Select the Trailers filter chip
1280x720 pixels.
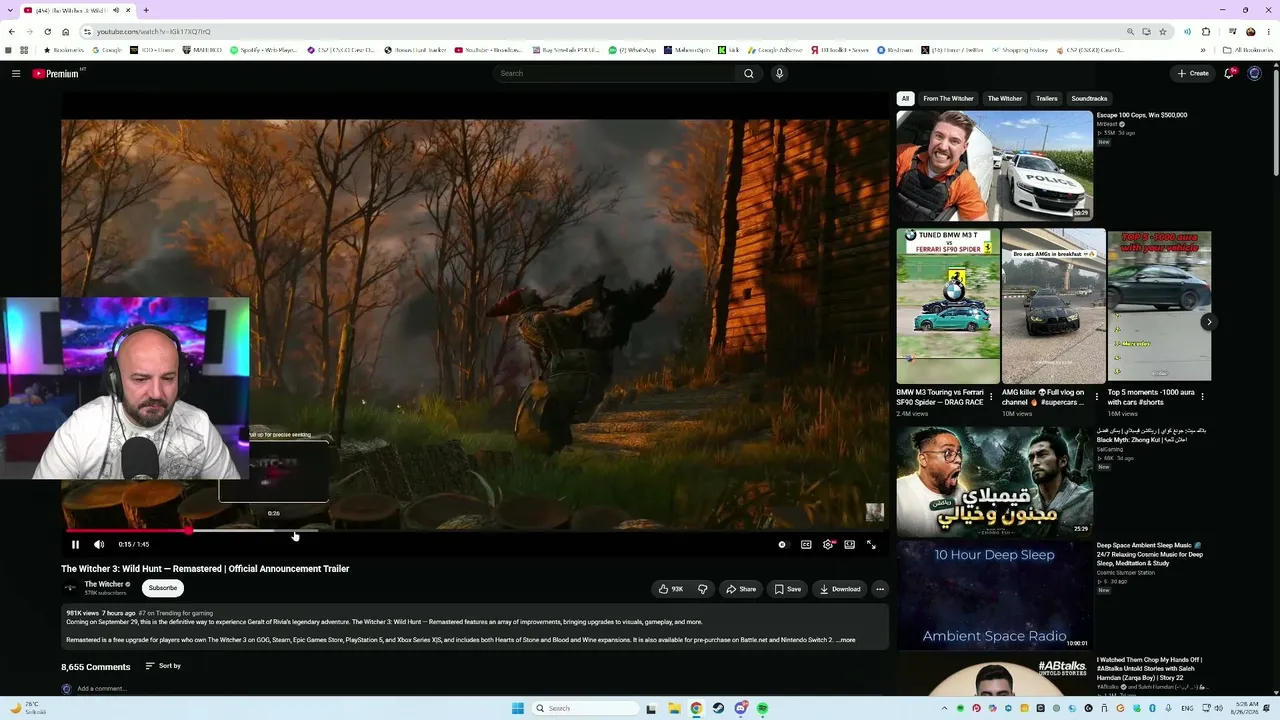1047,99
